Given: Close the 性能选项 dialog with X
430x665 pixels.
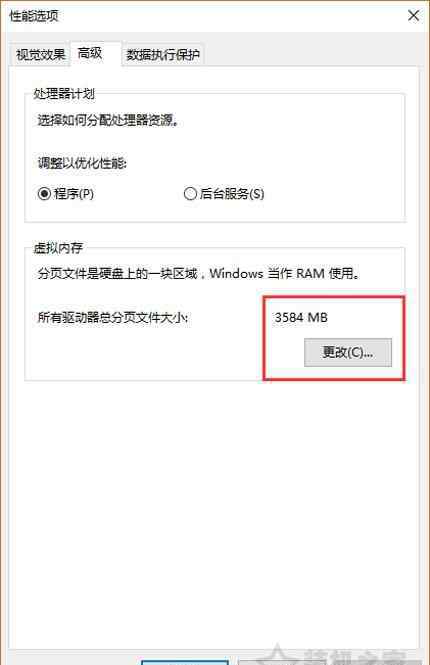Looking at the screenshot, I should [x=413, y=16].
